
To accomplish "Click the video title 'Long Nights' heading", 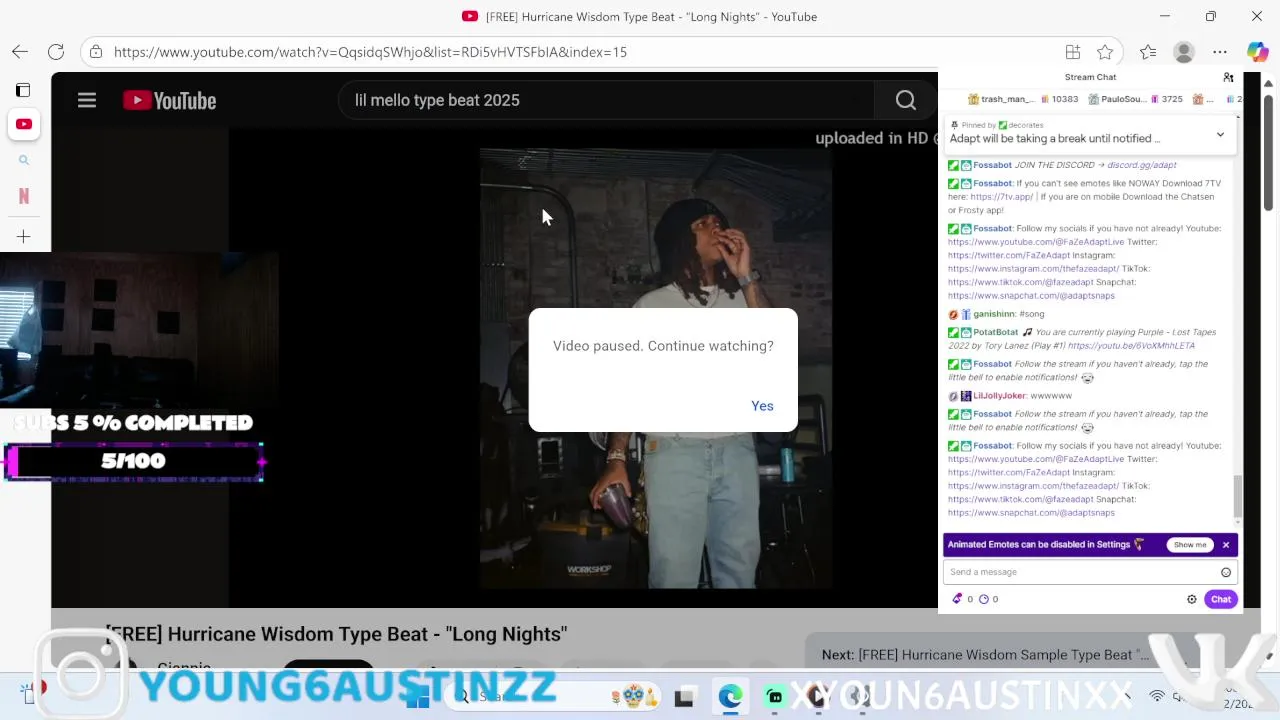I will click(x=336, y=634).
